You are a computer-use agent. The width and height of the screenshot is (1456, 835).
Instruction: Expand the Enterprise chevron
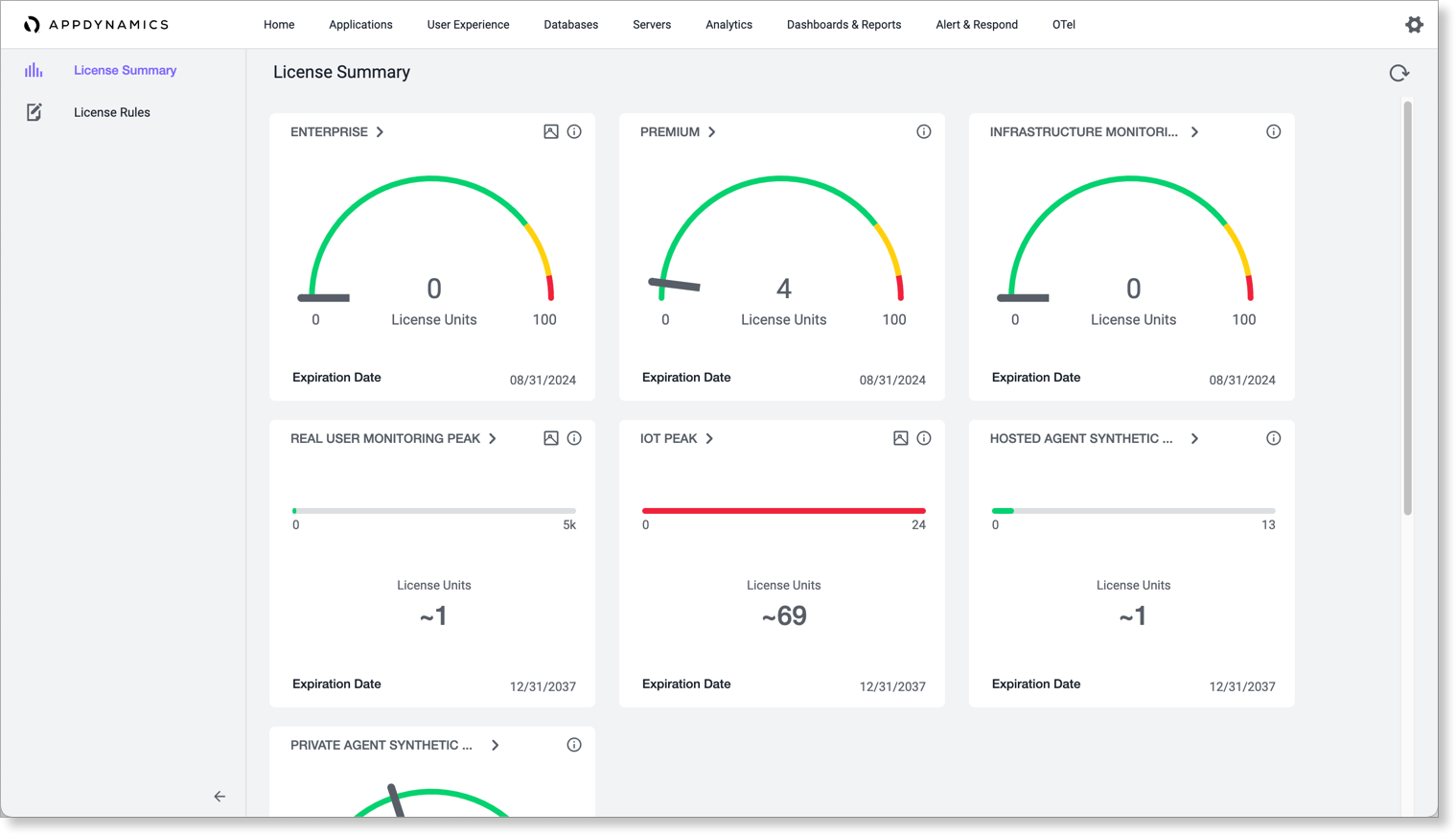point(381,132)
